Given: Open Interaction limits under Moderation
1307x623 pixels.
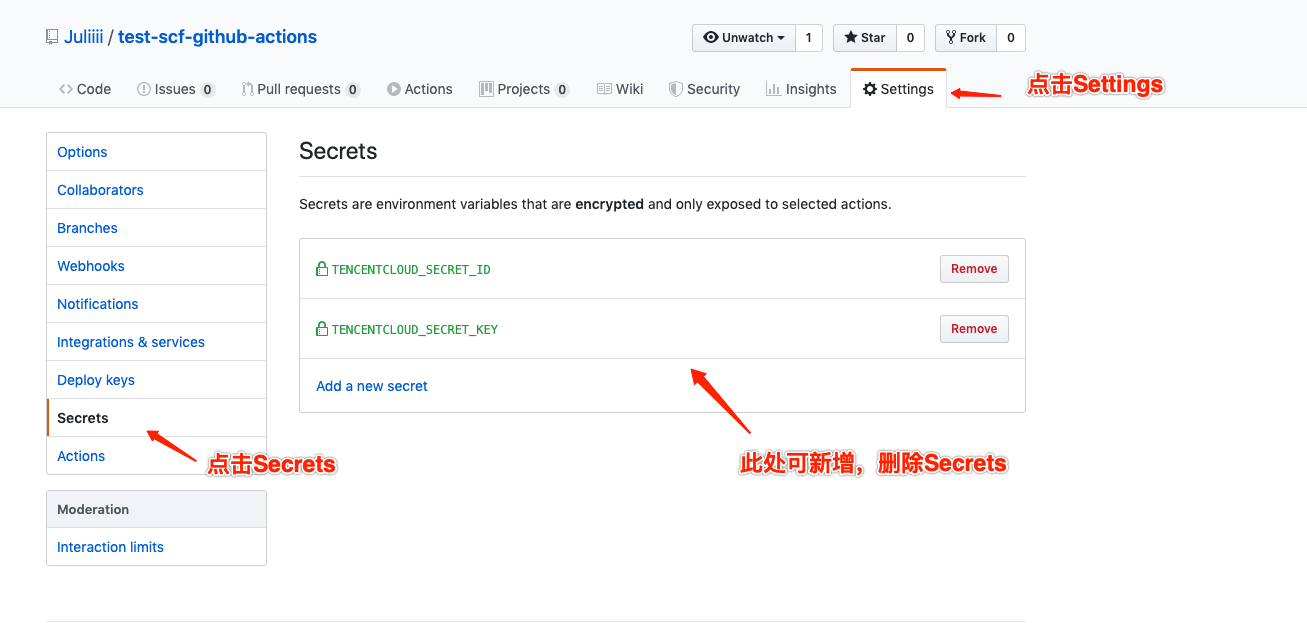Looking at the screenshot, I should [156, 547].
